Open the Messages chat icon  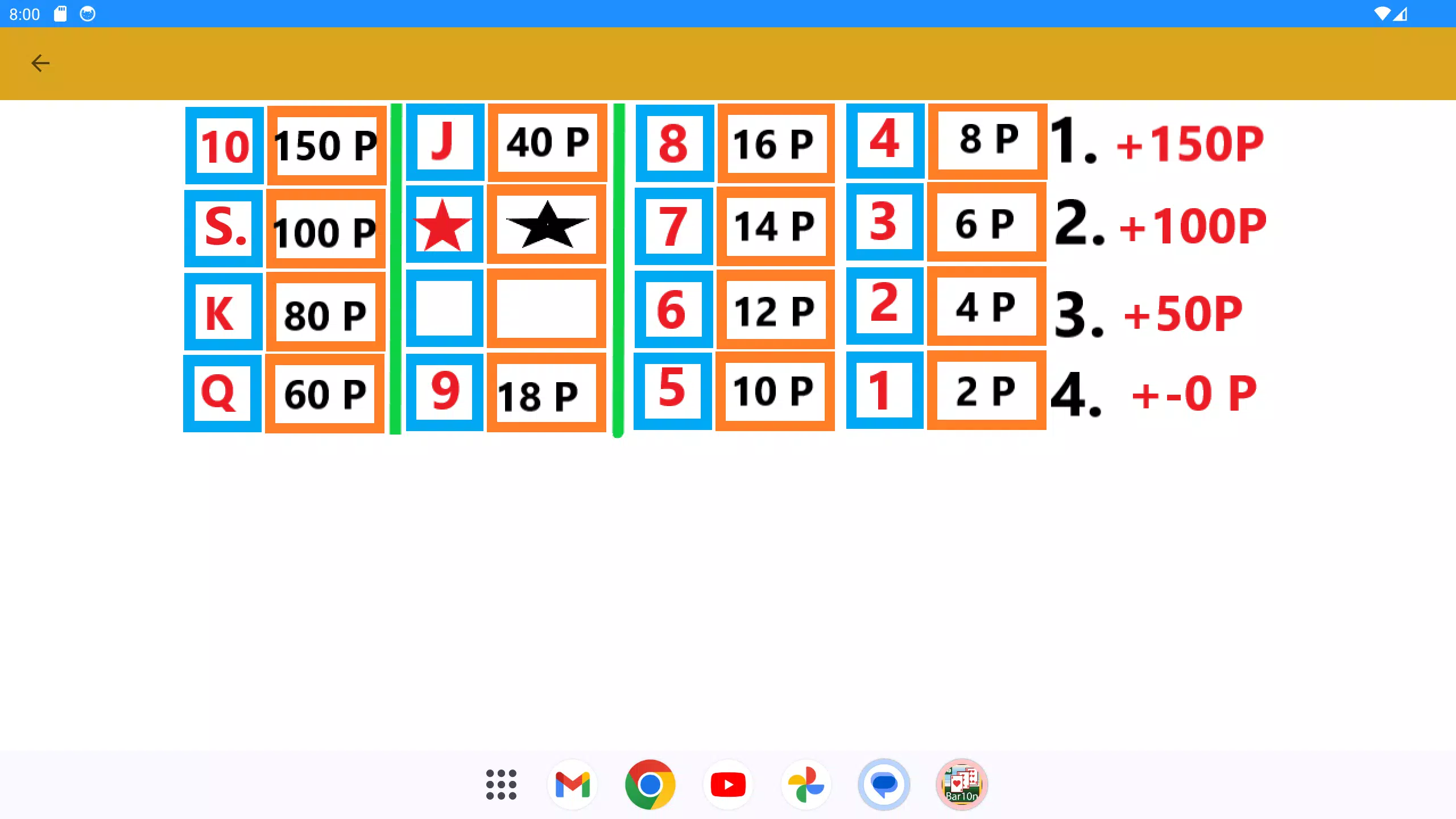tap(884, 784)
